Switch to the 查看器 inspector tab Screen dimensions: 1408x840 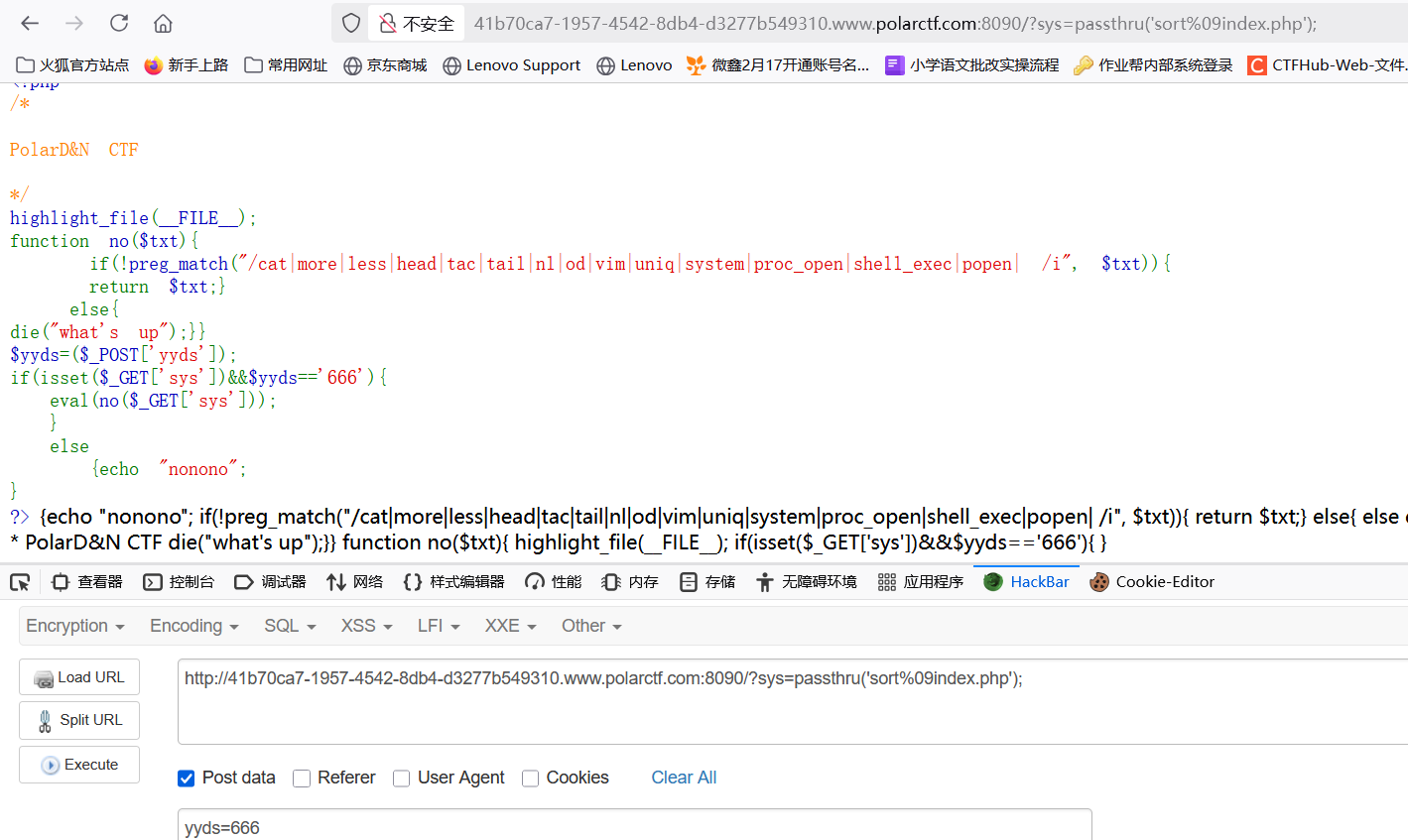(x=87, y=582)
